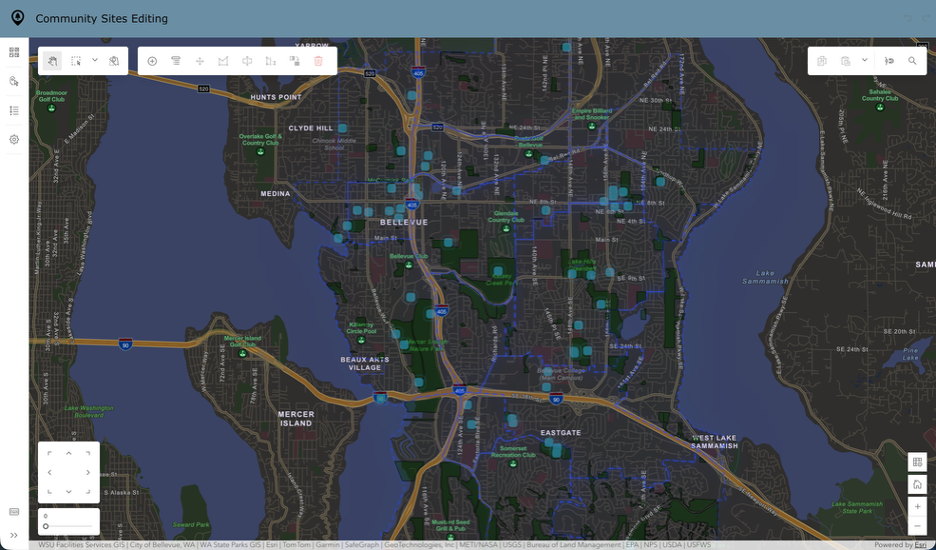Click the edit attributes tool
Viewport: 936px width, 550px height.
pos(176,61)
